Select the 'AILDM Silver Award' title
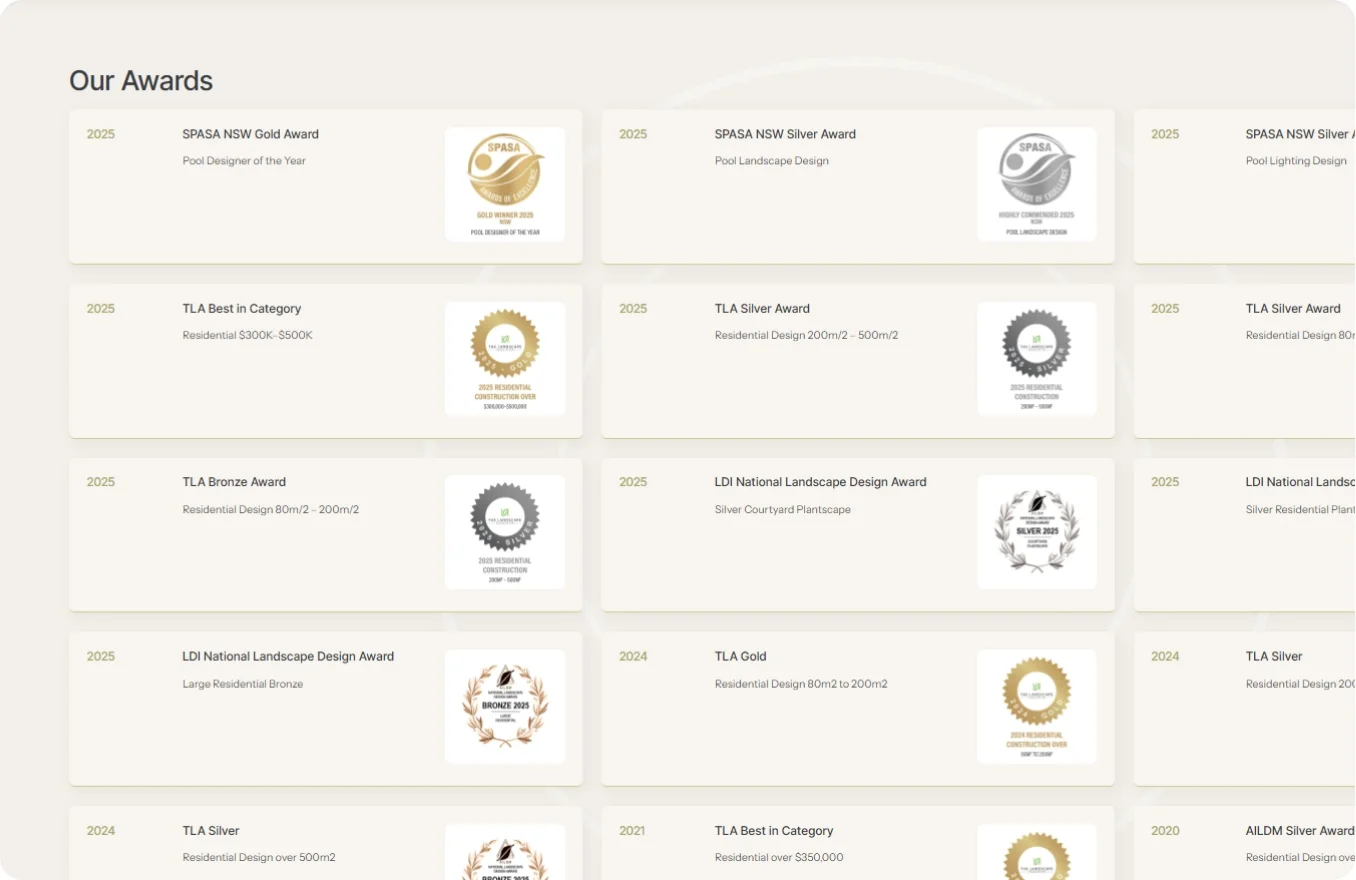The height and width of the screenshot is (880, 1356). [1300, 831]
